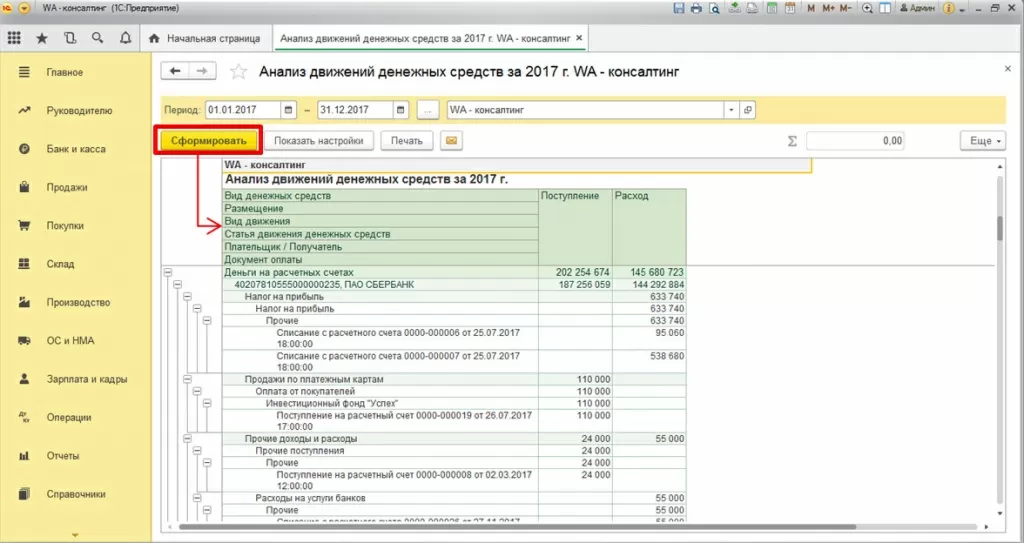Open the history icon in top panel
This screenshot has height=543, width=1024.
tap(70, 38)
